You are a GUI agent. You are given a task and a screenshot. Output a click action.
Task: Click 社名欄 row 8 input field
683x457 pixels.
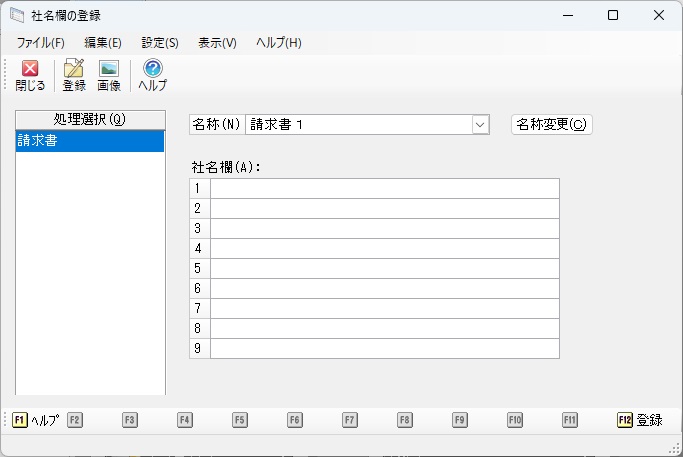tap(385, 328)
